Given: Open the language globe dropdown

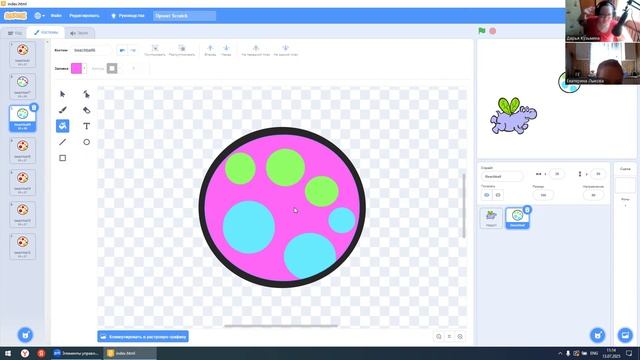Looking at the screenshot, I should (x=40, y=16).
